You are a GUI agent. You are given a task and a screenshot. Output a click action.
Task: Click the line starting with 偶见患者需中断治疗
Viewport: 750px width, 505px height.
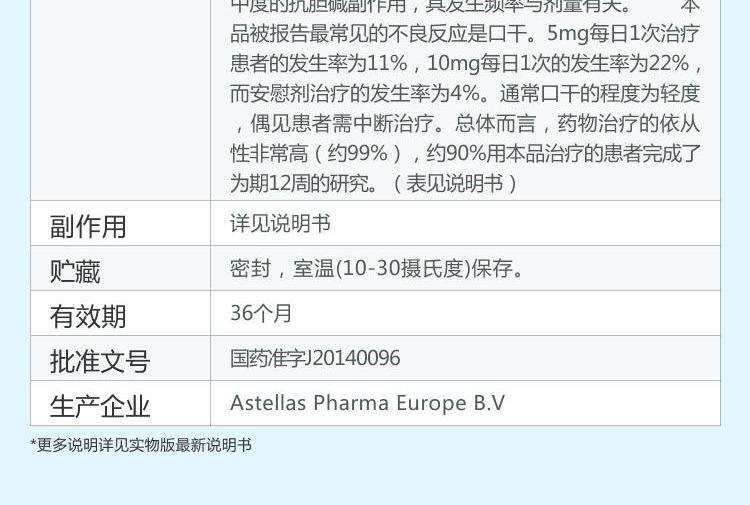(465, 124)
